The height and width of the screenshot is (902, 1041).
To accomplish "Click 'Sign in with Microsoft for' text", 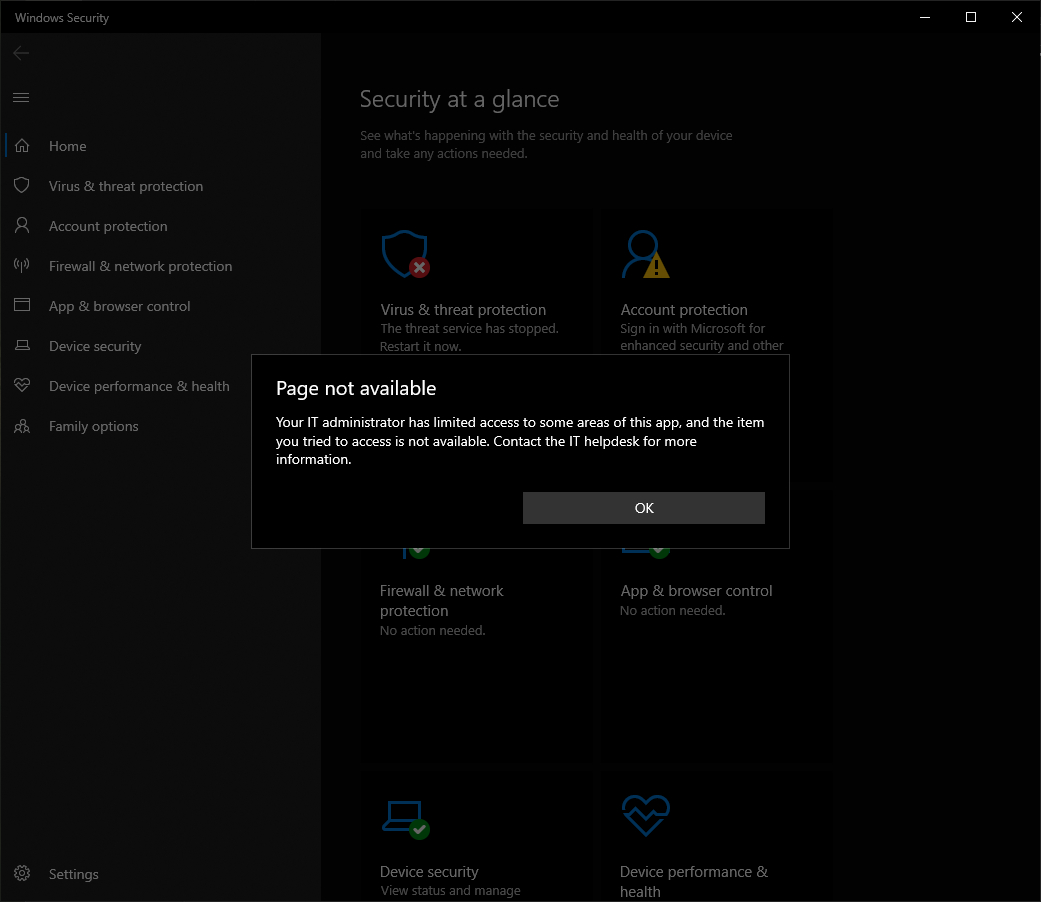I will pyautogui.click(x=692, y=329).
